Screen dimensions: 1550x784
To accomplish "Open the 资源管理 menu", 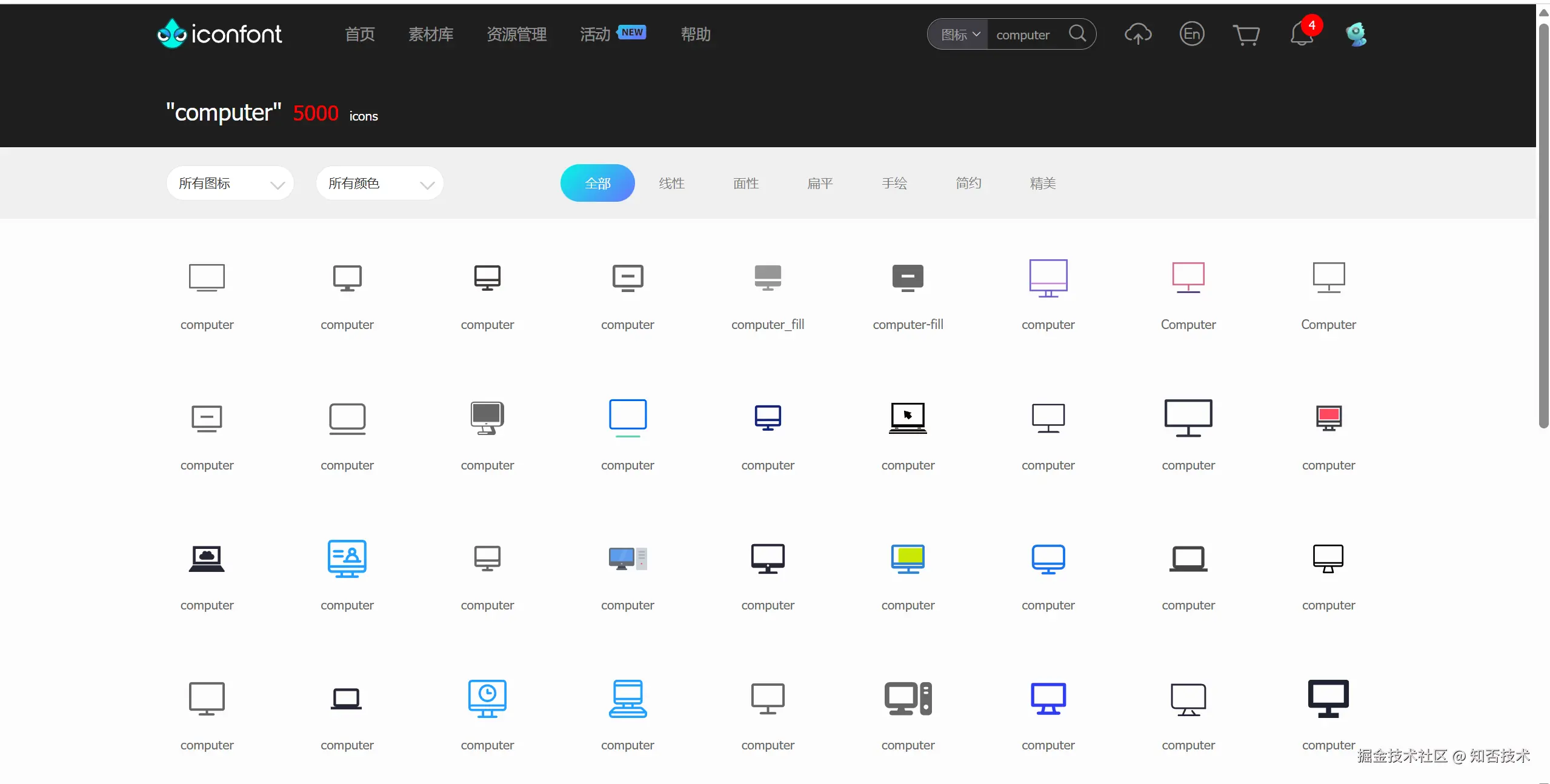I will [516, 35].
